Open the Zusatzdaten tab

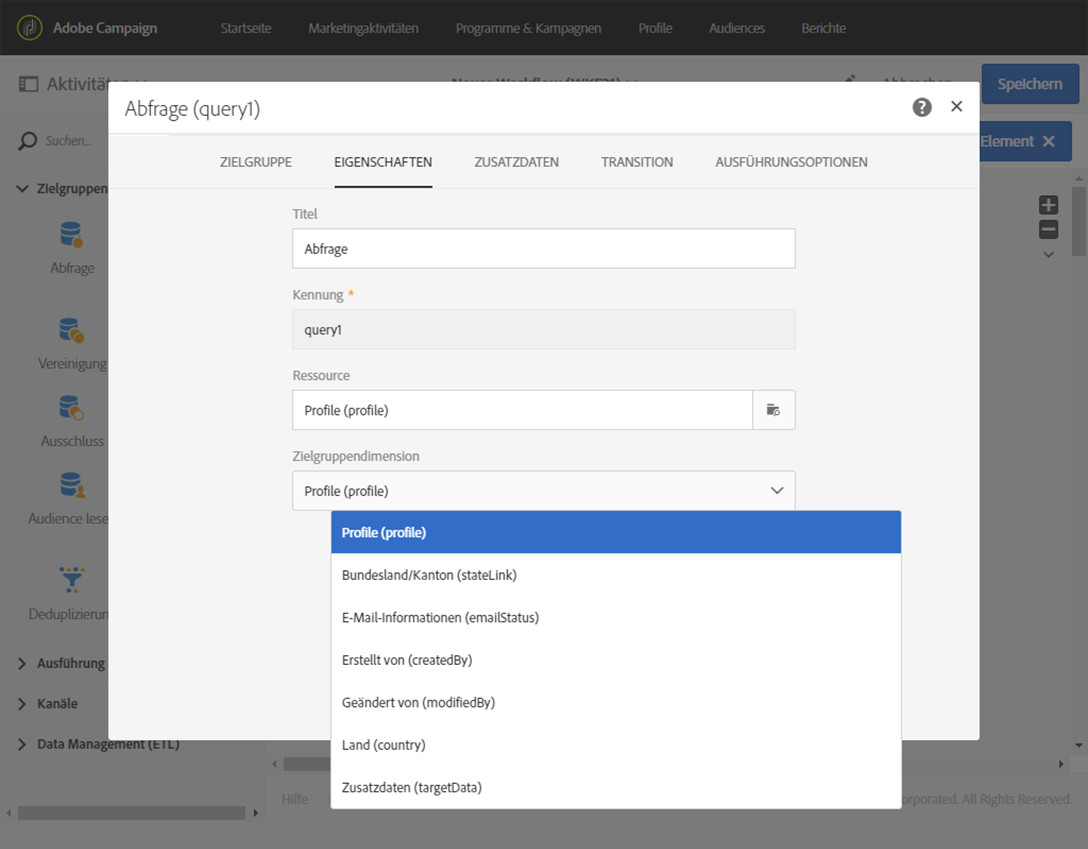(516, 162)
